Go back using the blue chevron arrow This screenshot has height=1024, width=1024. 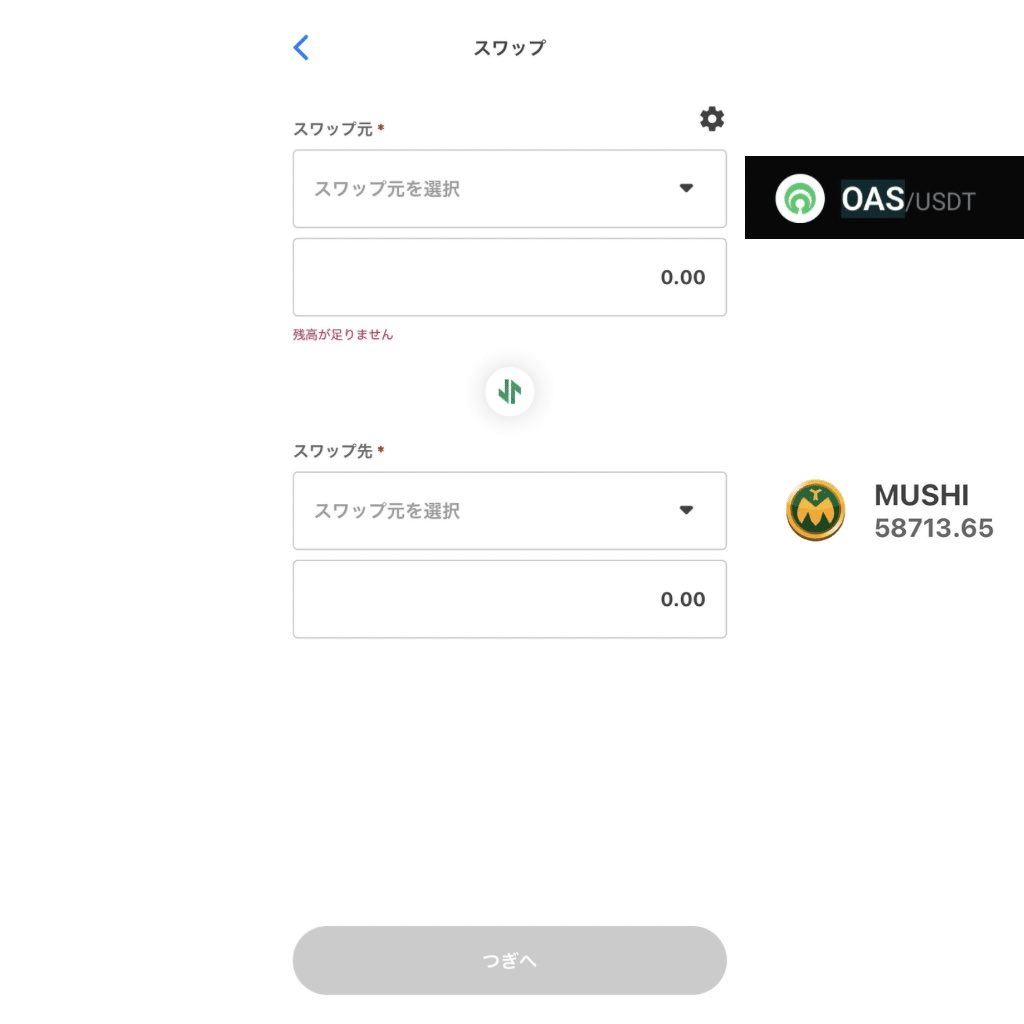[x=301, y=48]
